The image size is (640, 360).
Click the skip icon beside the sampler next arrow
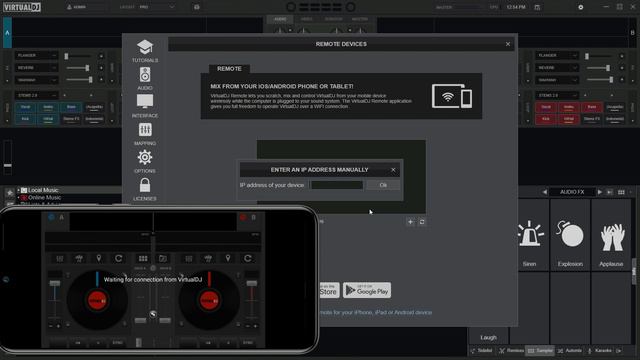point(610,192)
